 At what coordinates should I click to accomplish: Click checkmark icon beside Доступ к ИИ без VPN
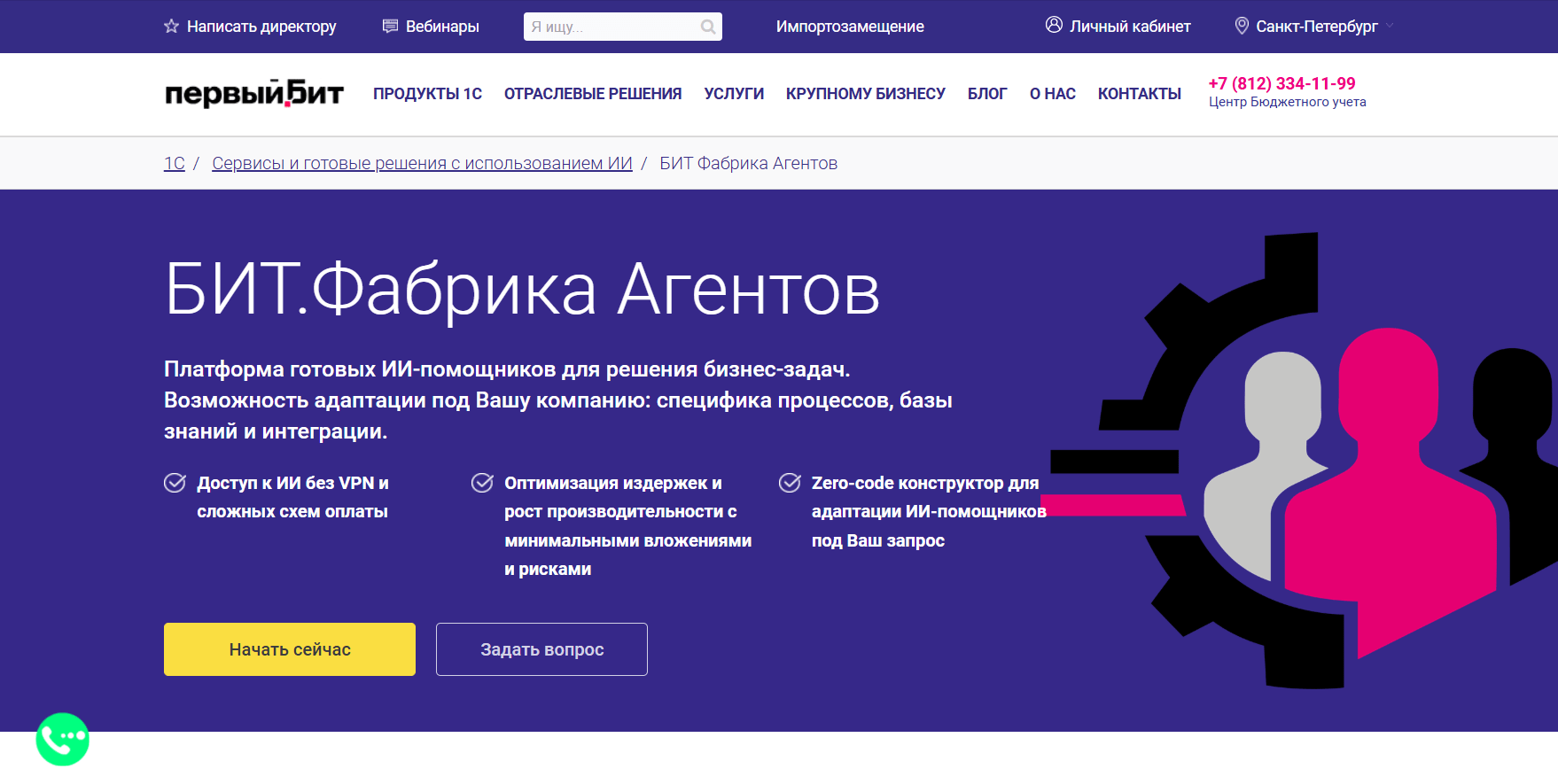pos(175,483)
